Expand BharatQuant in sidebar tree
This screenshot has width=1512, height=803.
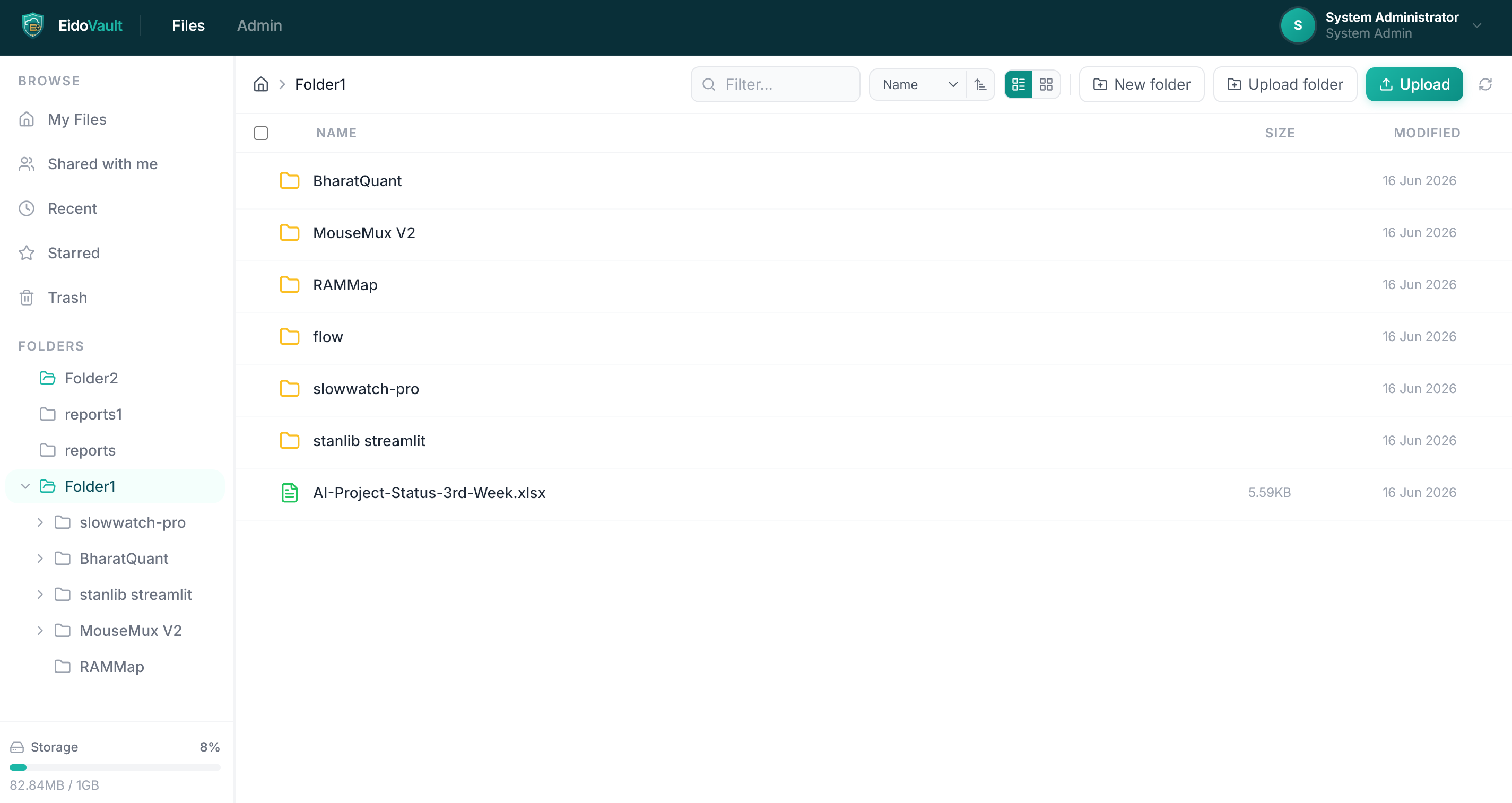(x=40, y=558)
